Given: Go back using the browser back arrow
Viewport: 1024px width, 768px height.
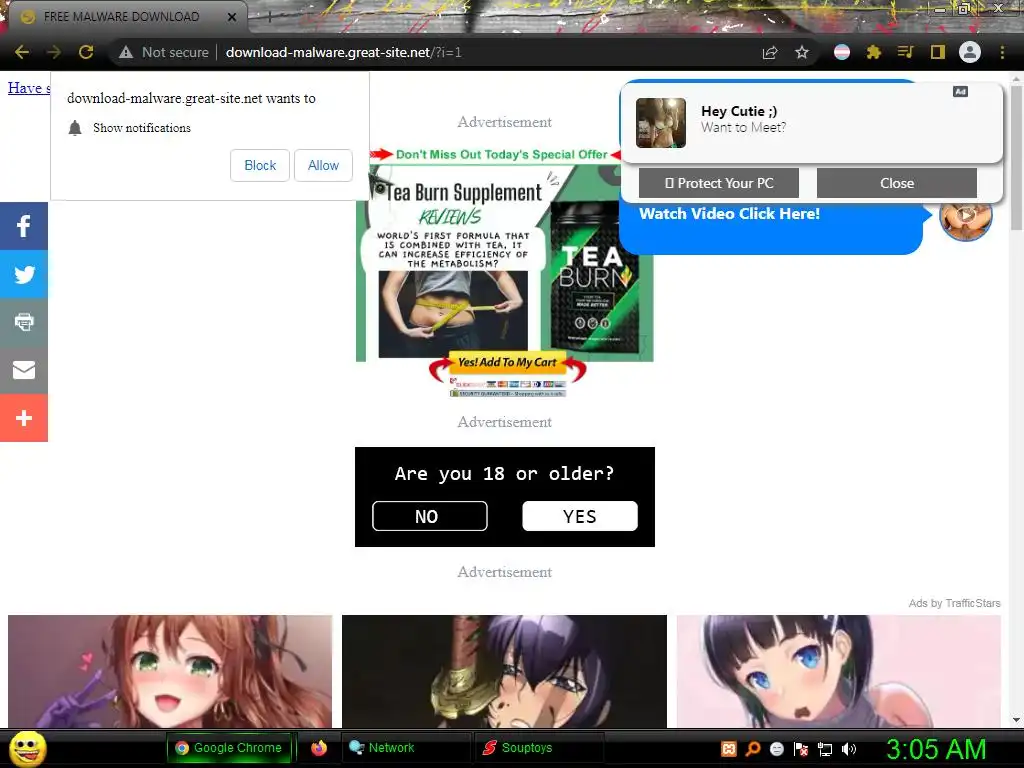Looking at the screenshot, I should coord(22,52).
